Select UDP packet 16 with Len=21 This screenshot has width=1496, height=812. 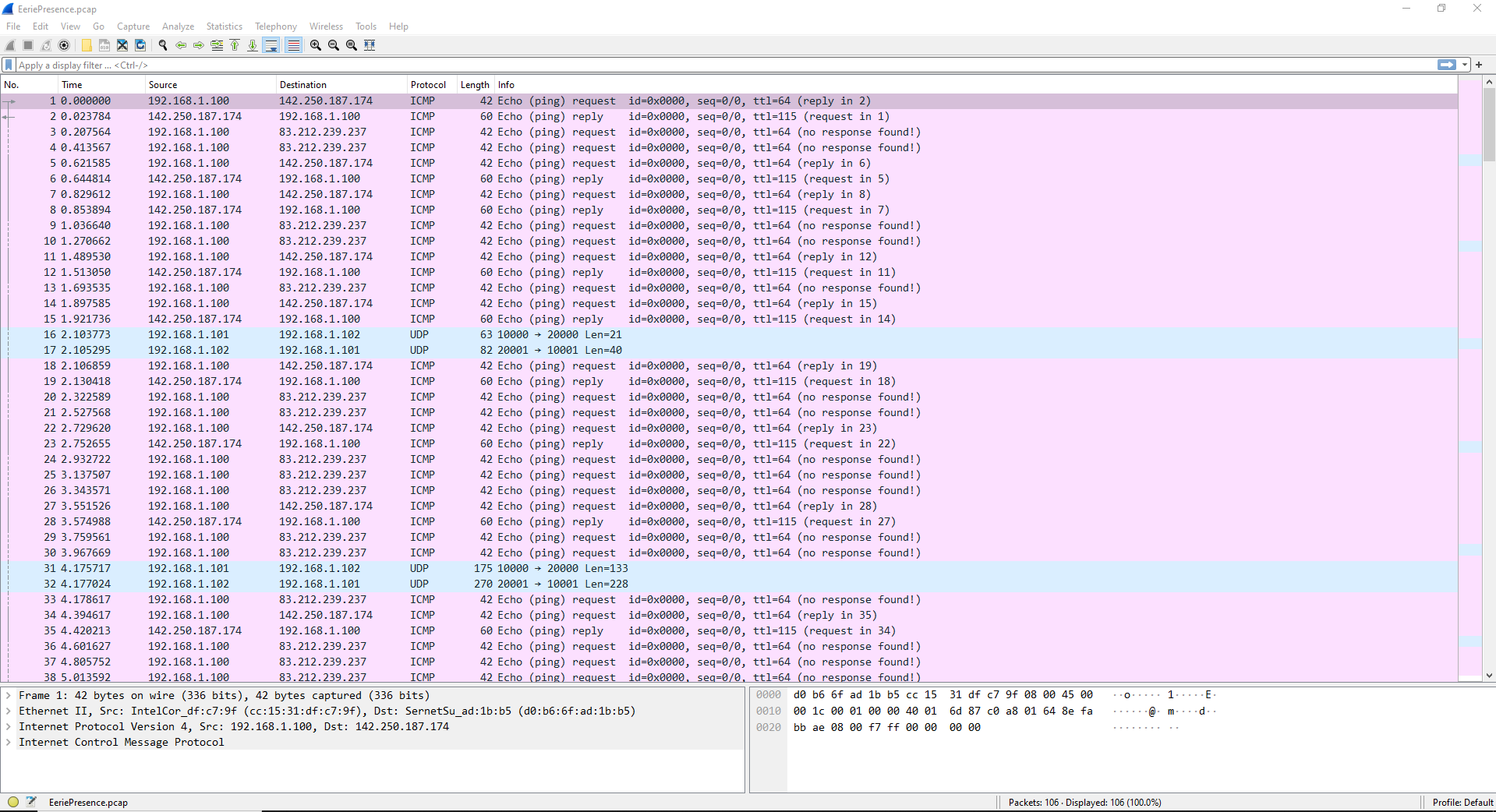click(x=729, y=334)
